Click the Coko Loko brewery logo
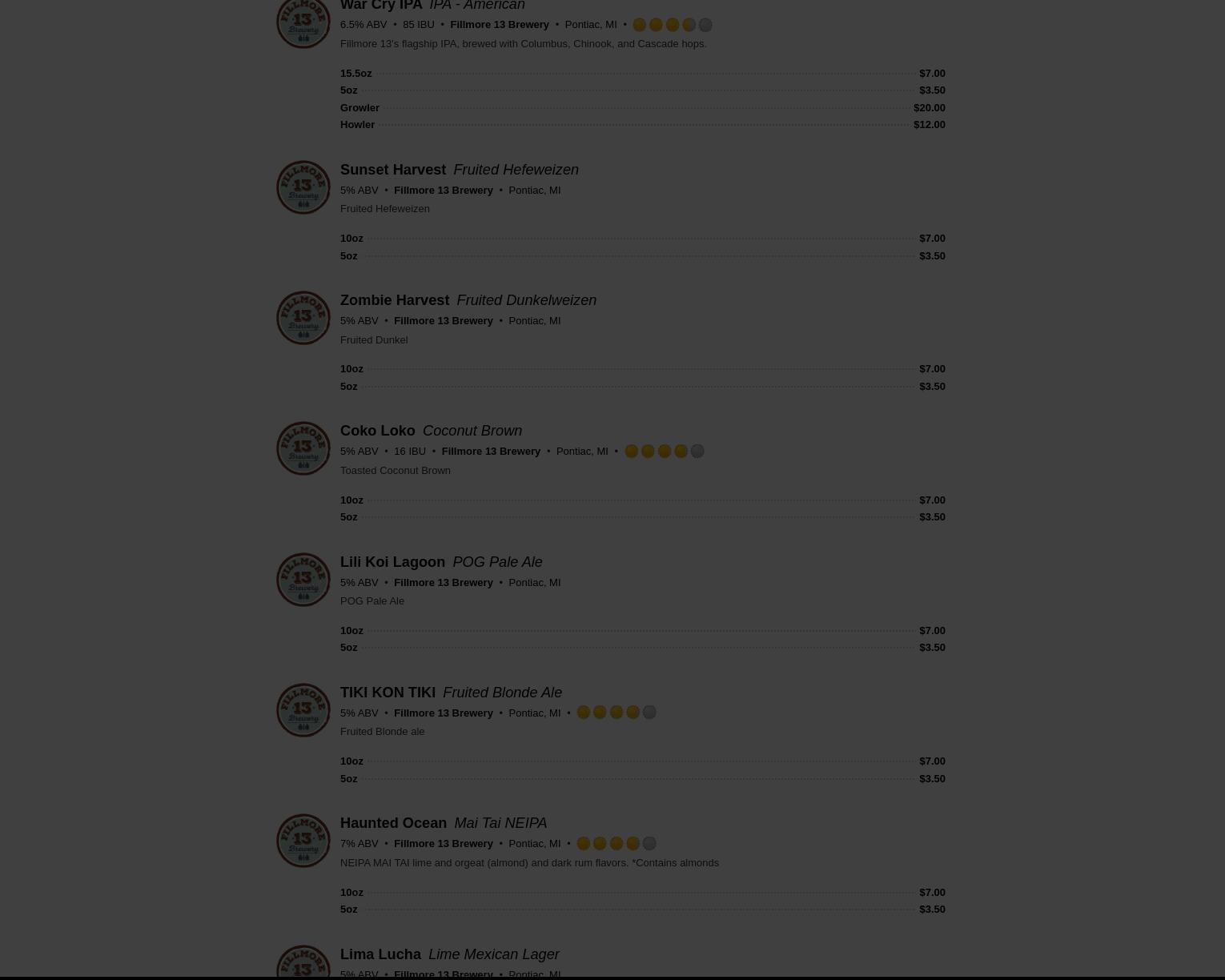Image resolution: width=1225 pixels, height=980 pixels. [303, 448]
